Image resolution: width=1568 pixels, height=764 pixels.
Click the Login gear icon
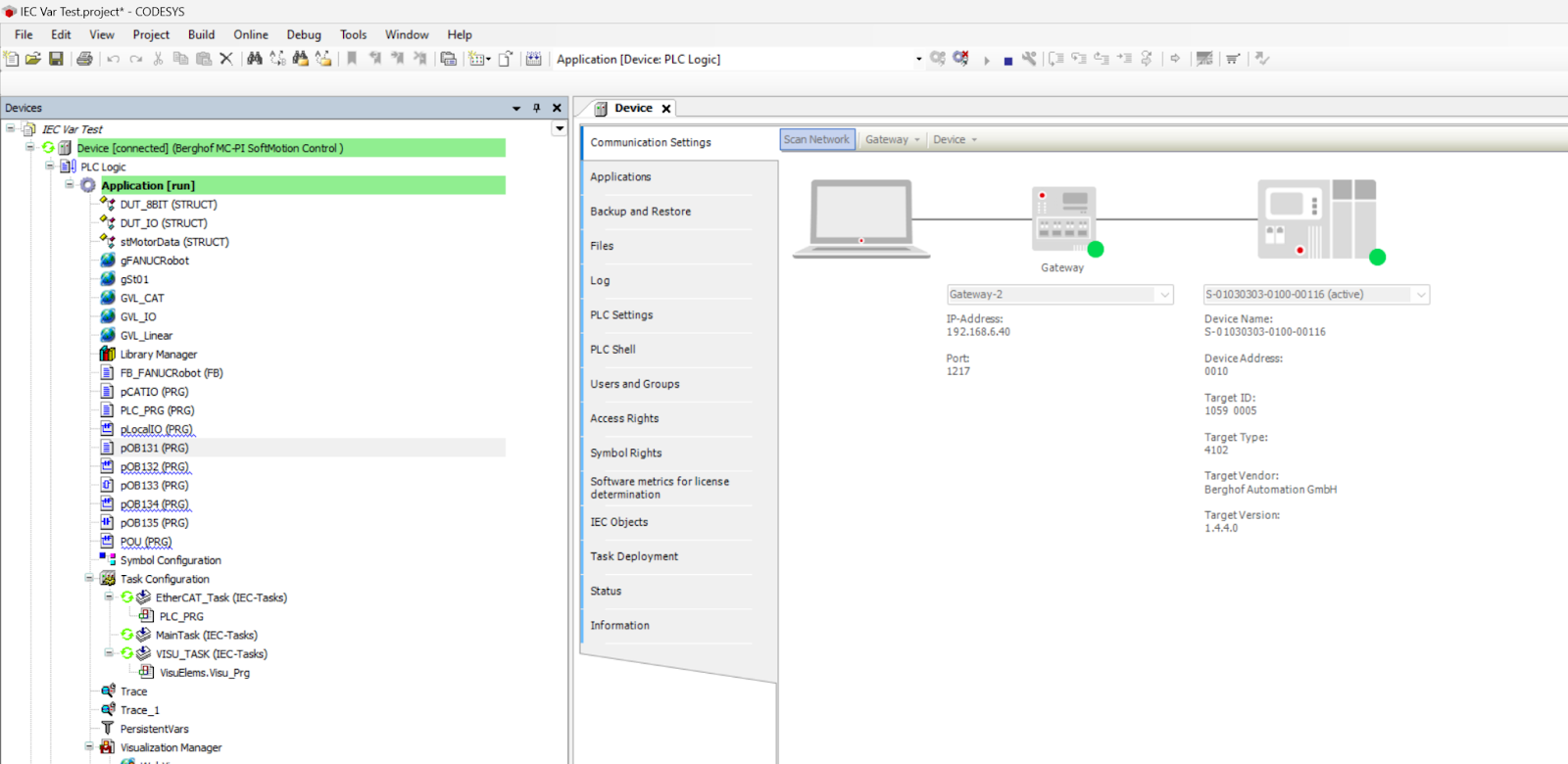938,59
